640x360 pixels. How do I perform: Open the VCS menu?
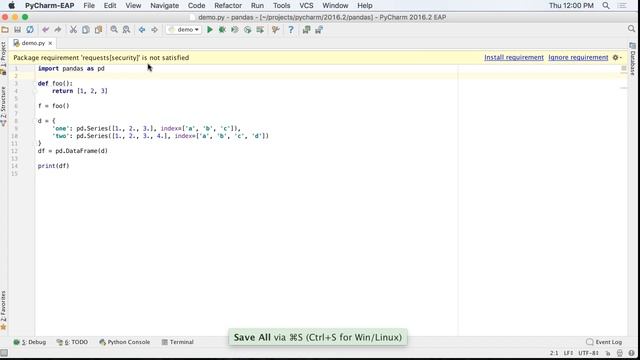tap(306, 6)
